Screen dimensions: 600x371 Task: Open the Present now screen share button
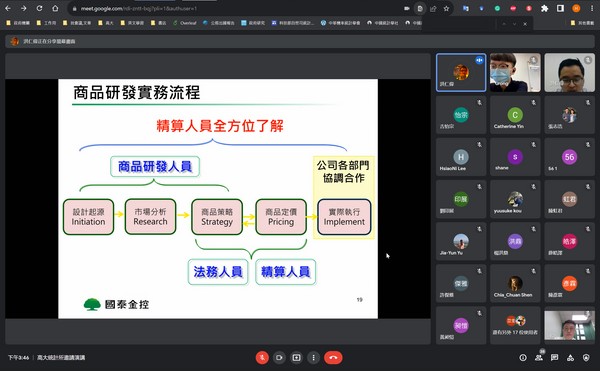click(x=297, y=358)
